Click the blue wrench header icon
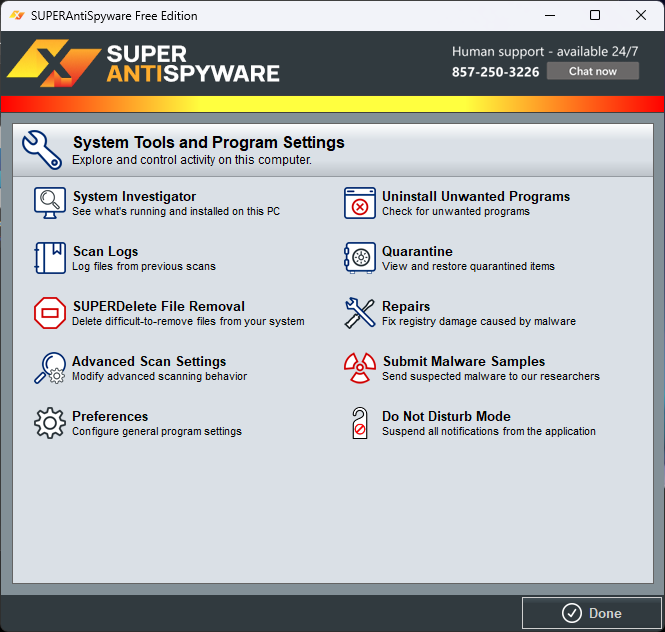This screenshot has height=632, width=665. pos(42,150)
